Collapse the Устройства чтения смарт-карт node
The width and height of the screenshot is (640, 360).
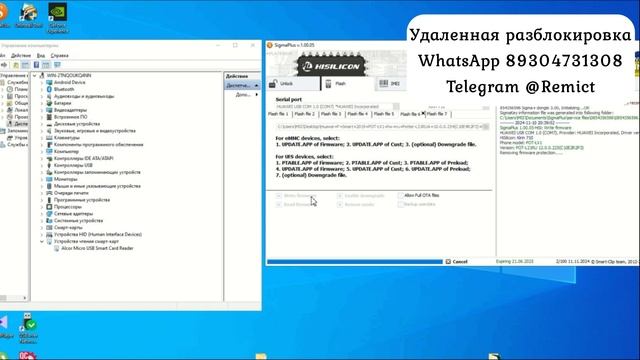click(x=42, y=242)
